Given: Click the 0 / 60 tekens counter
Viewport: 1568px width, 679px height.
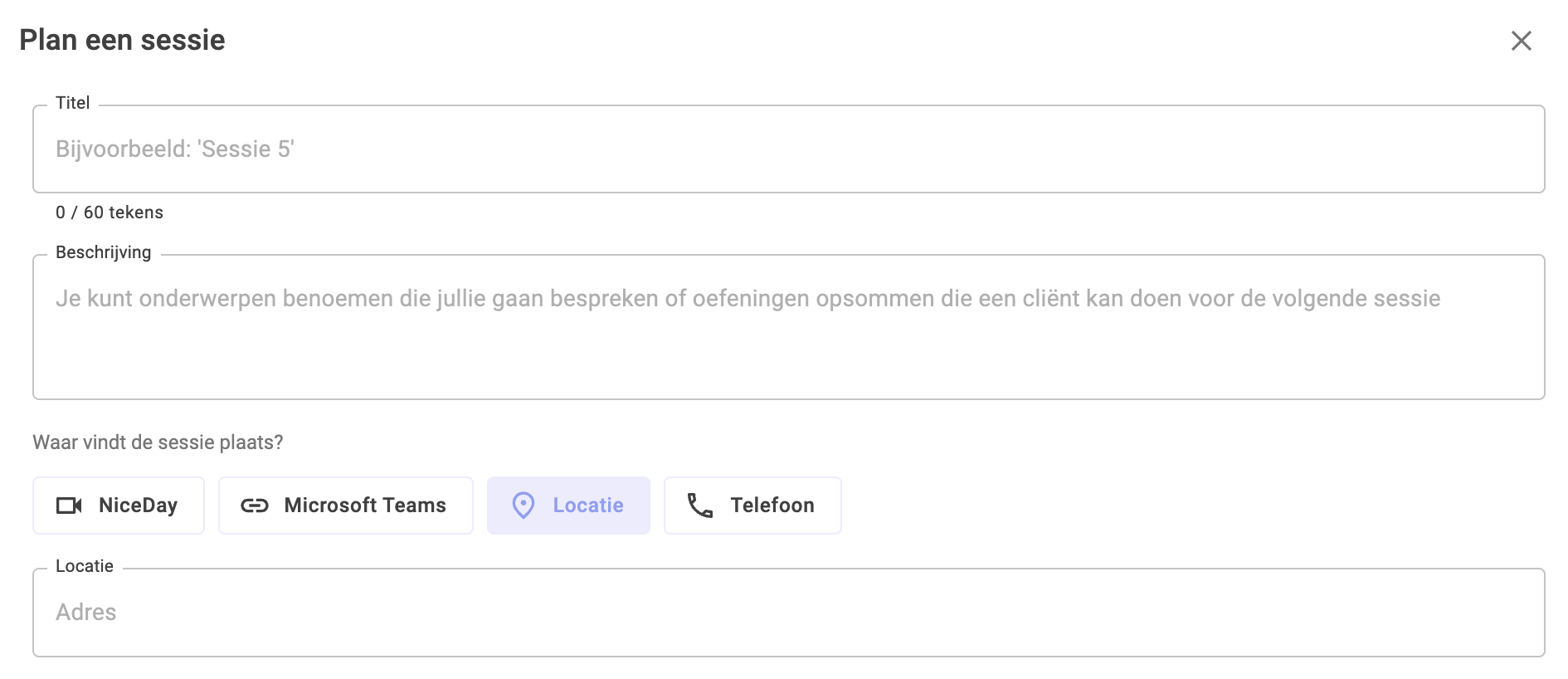Looking at the screenshot, I should [110, 212].
